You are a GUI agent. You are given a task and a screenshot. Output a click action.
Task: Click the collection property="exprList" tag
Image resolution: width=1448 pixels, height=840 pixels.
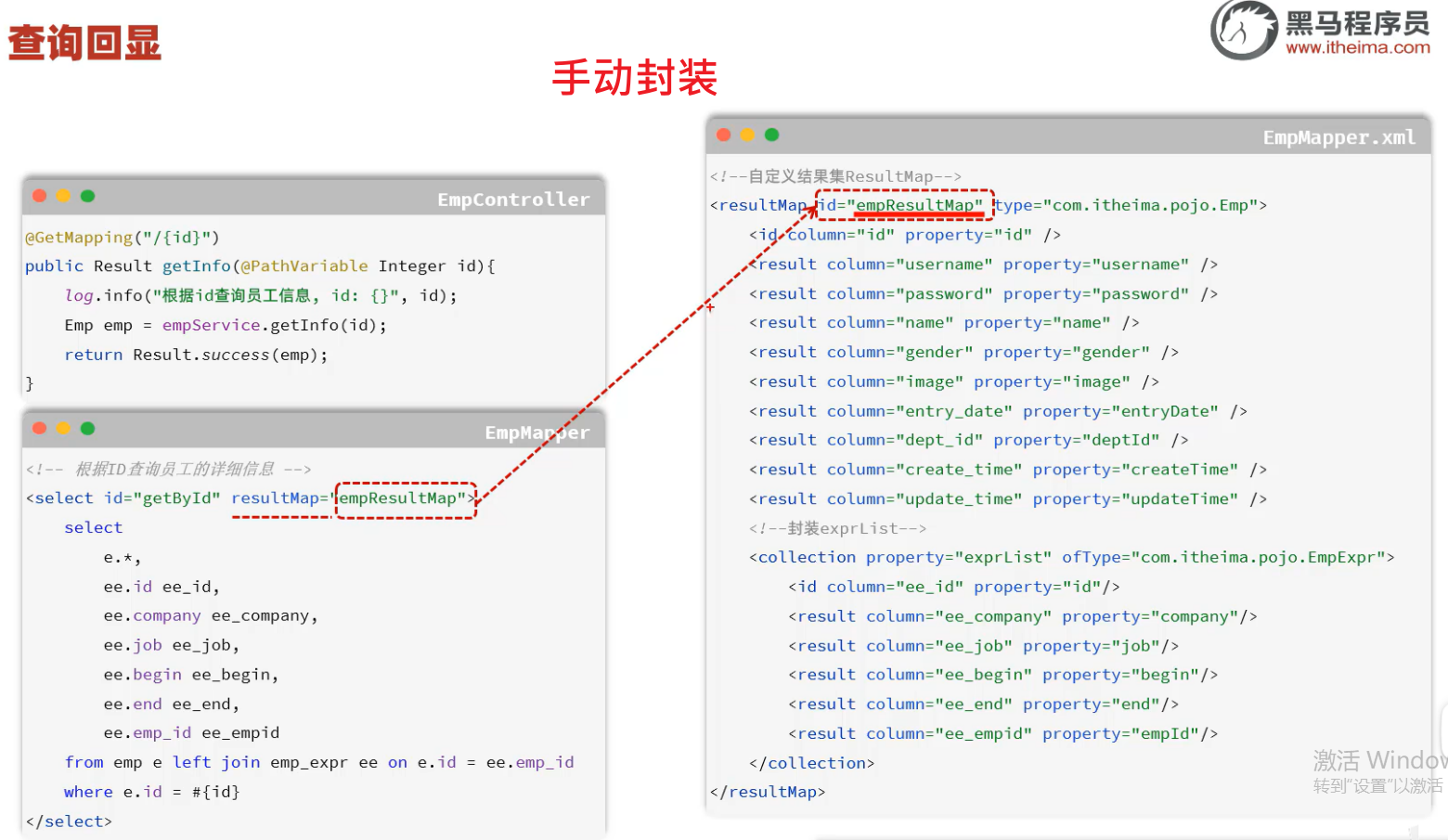pyautogui.click(x=1072, y=557)
